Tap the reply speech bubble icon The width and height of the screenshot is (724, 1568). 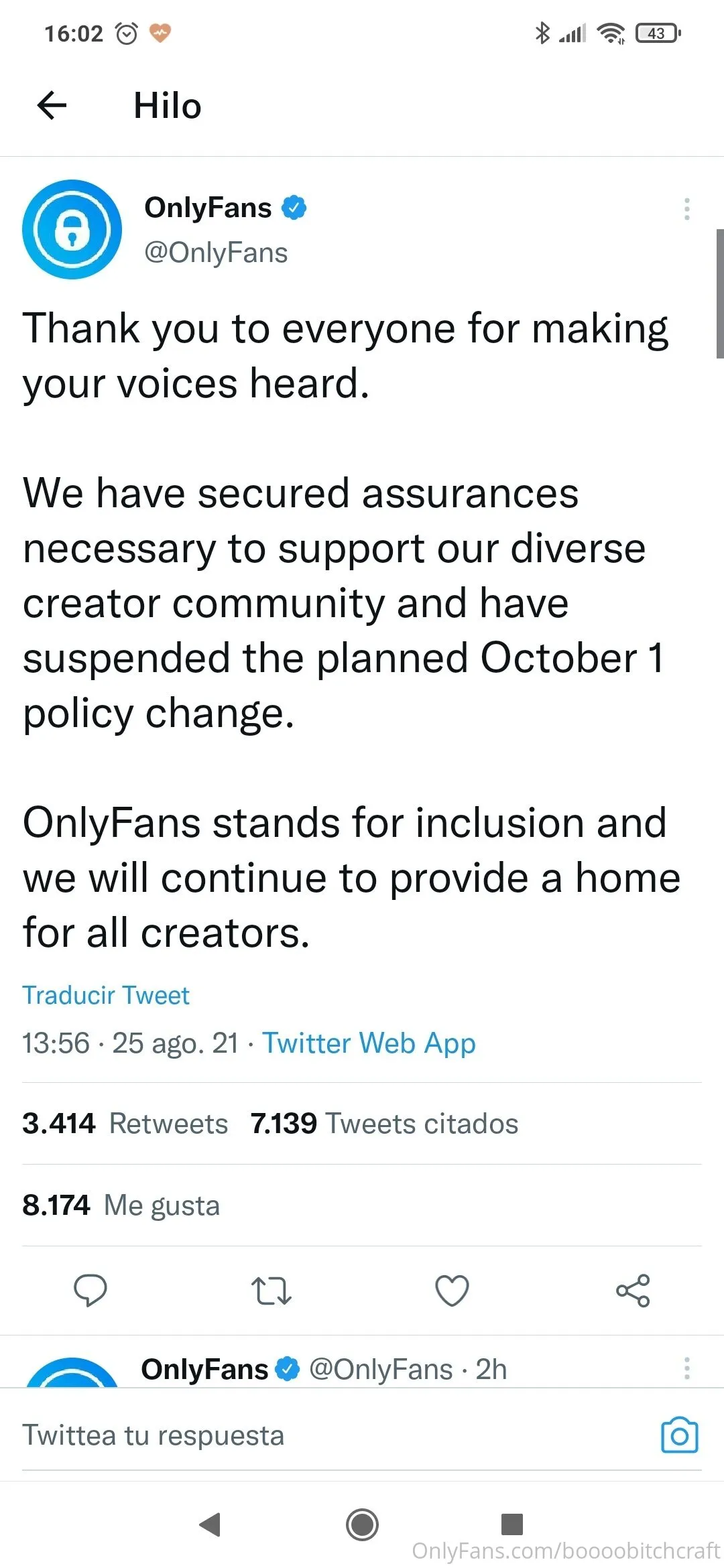(x=90, y=1290)
